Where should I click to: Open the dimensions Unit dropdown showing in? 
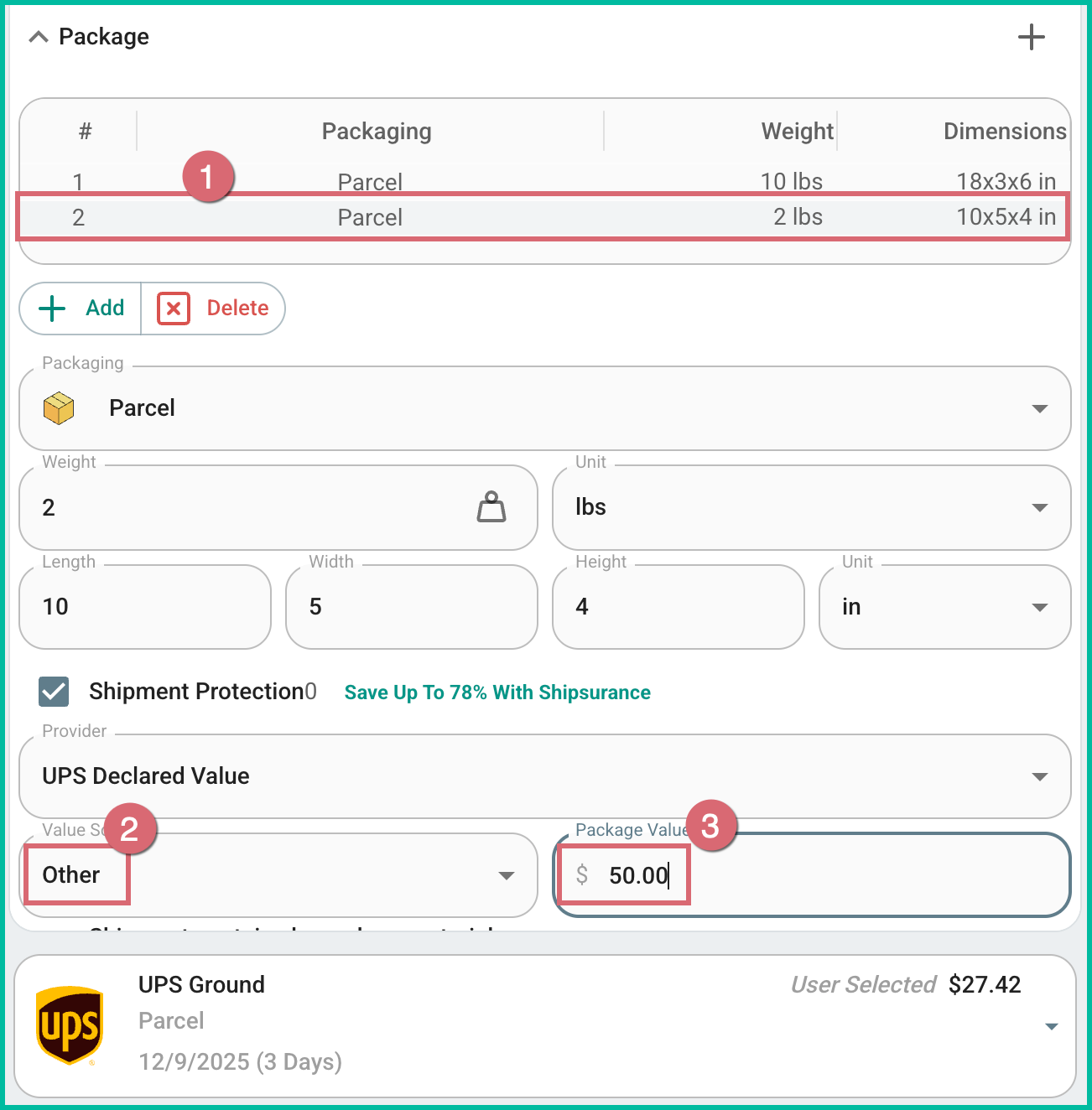(x=1040, y=606)
